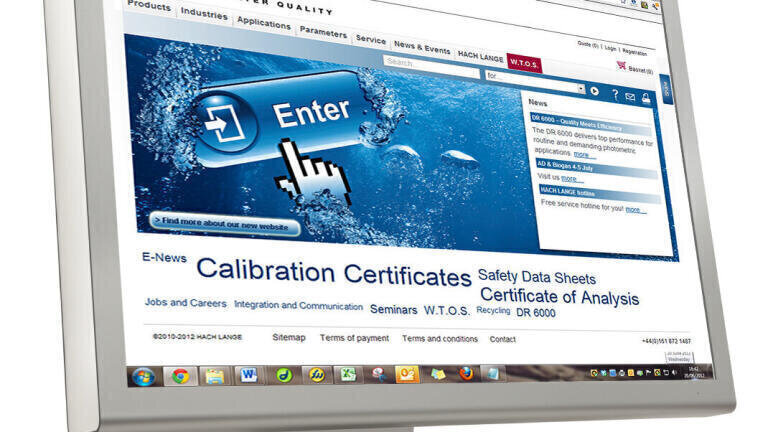This screenshot has height=432, width=768.
Task: Open Jobs and Careers tag link
Action: tap(186, 303)
